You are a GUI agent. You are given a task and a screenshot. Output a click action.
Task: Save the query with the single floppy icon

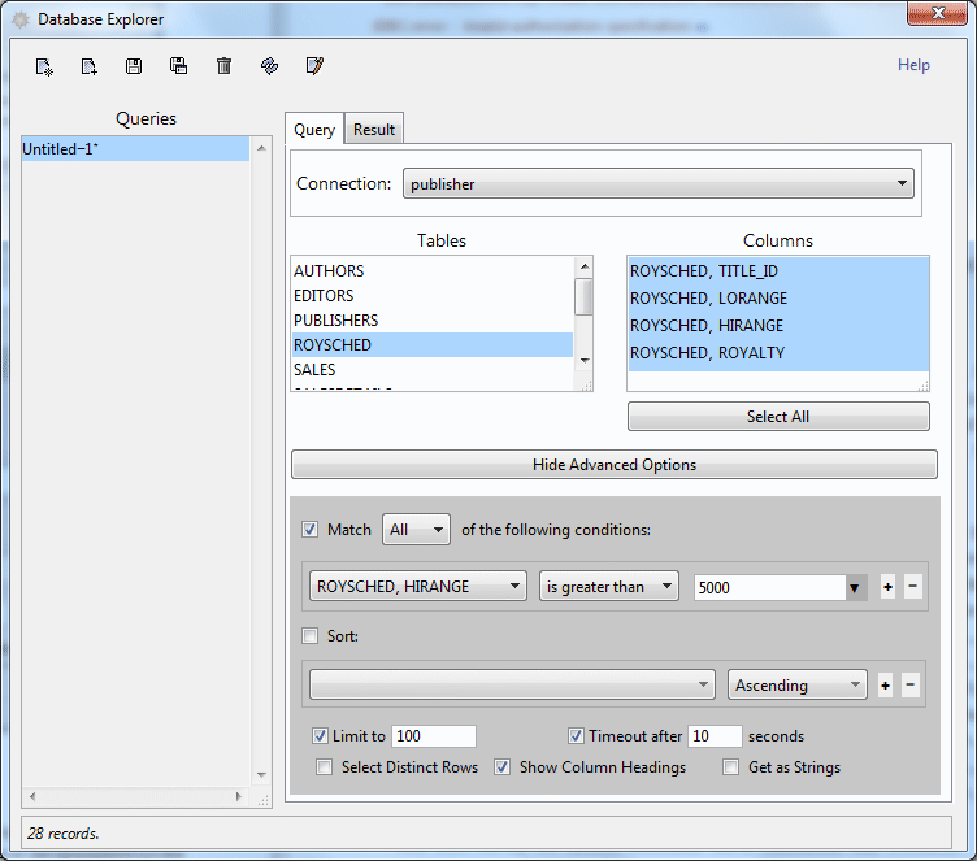pyautogui.click(x=134, y=67)
